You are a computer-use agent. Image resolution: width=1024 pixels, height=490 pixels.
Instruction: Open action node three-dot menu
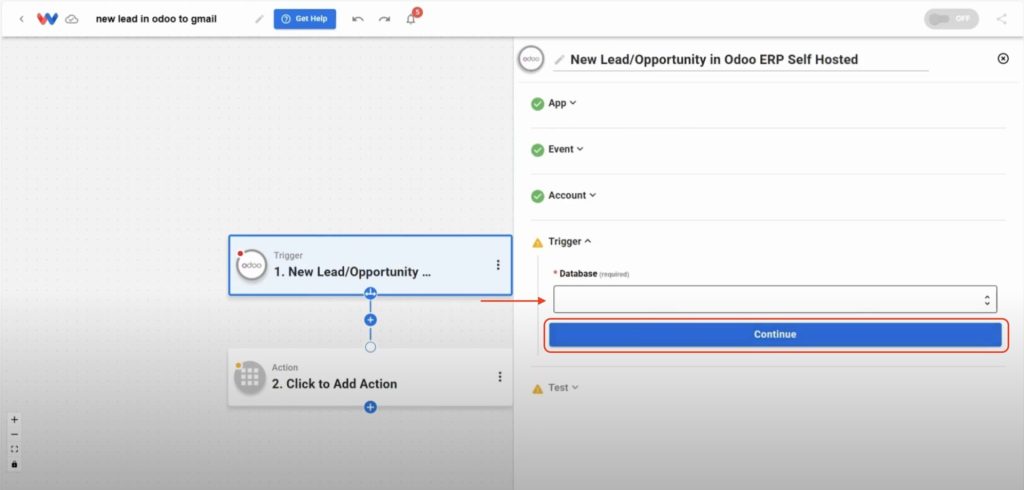(x=500, y=376)
